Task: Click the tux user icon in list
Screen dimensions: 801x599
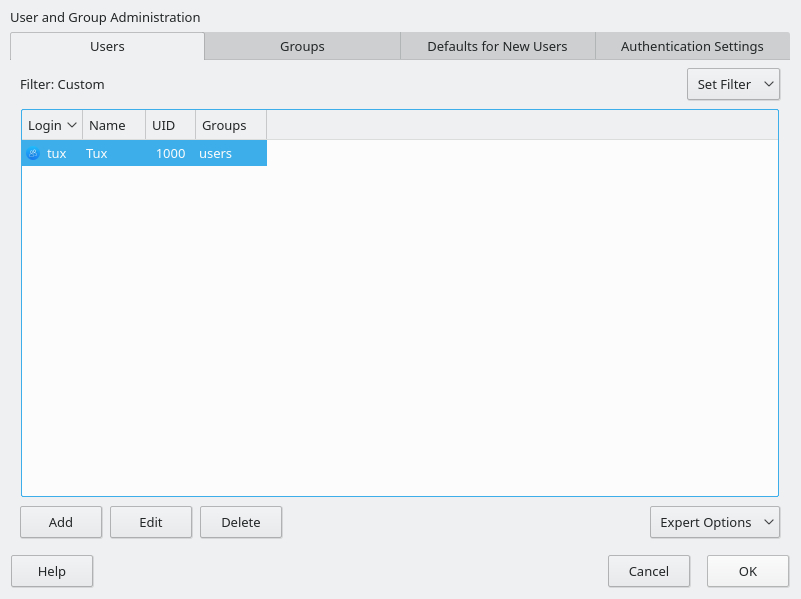Action: pyautogui.click(x=33, y=154)
